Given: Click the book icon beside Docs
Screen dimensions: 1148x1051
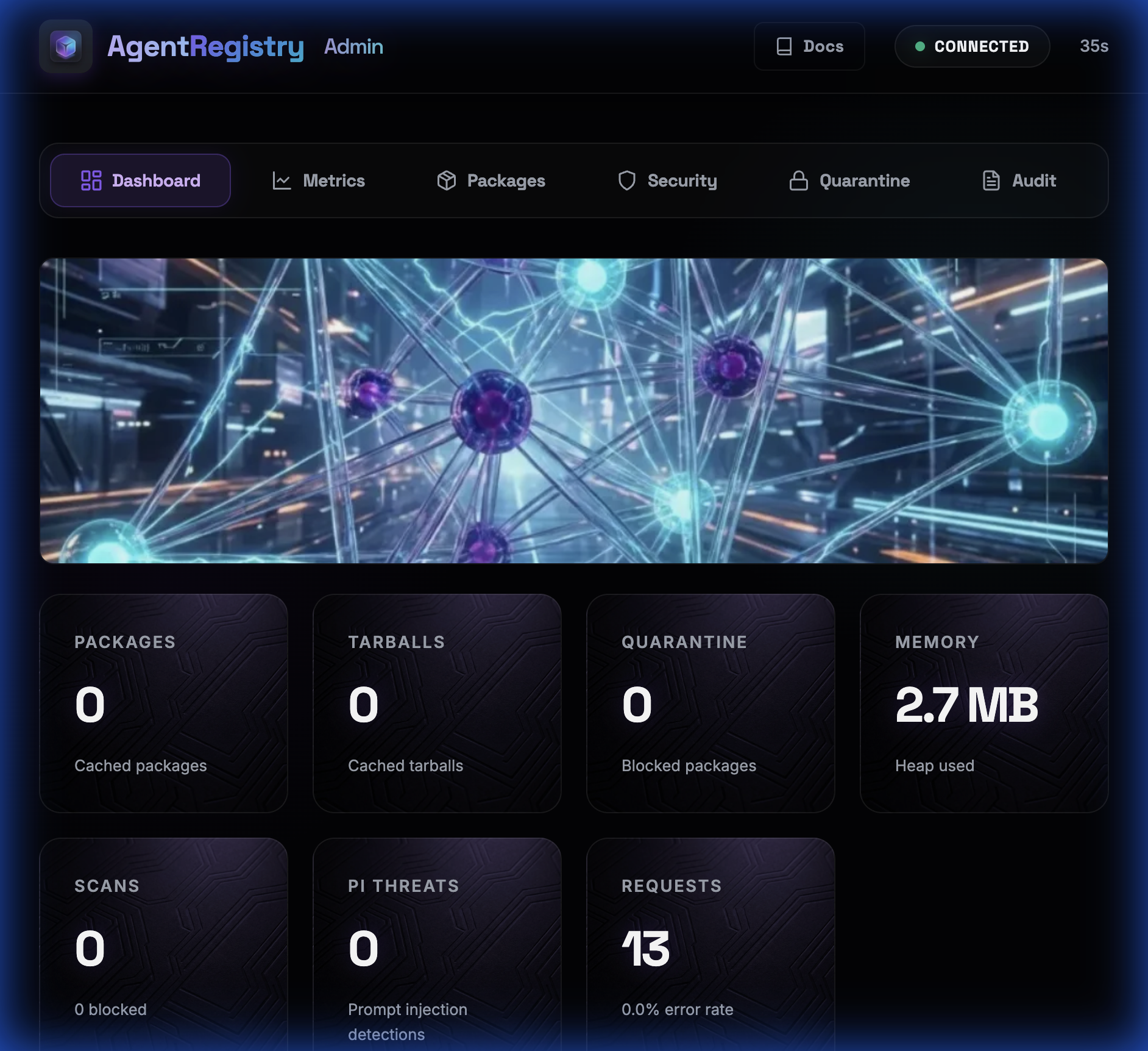Looking at the screenshot, I should pos(784,46).
